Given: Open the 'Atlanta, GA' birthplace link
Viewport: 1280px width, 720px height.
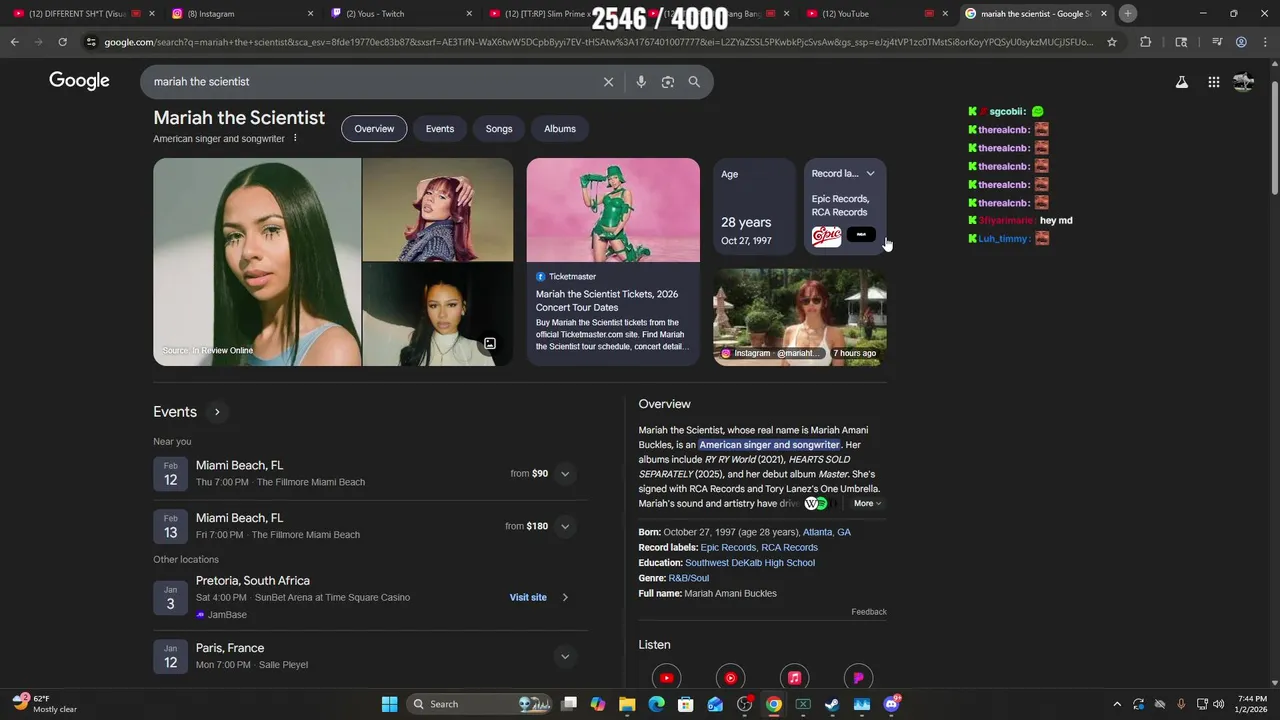Looking at the screenshot, I should pos(827,532).
